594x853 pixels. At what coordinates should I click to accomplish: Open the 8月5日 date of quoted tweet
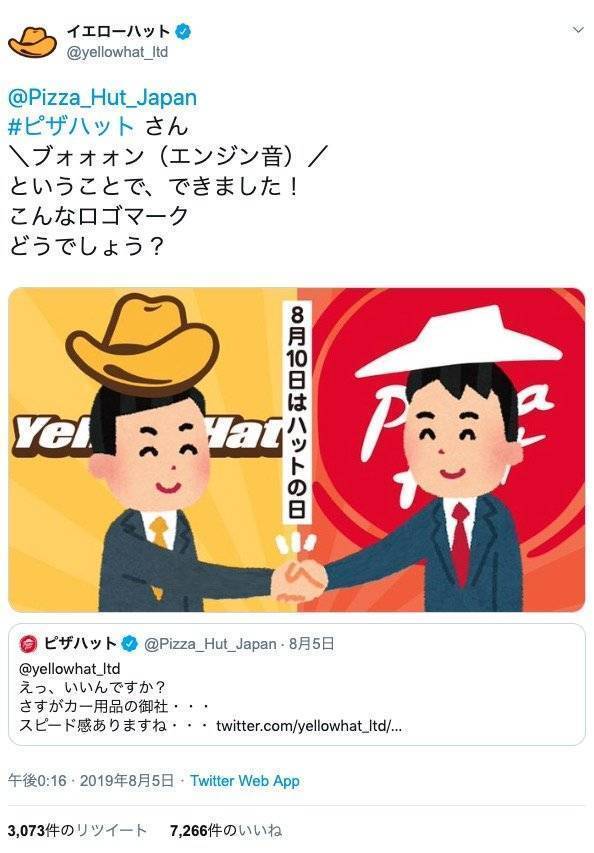(311, 644)
